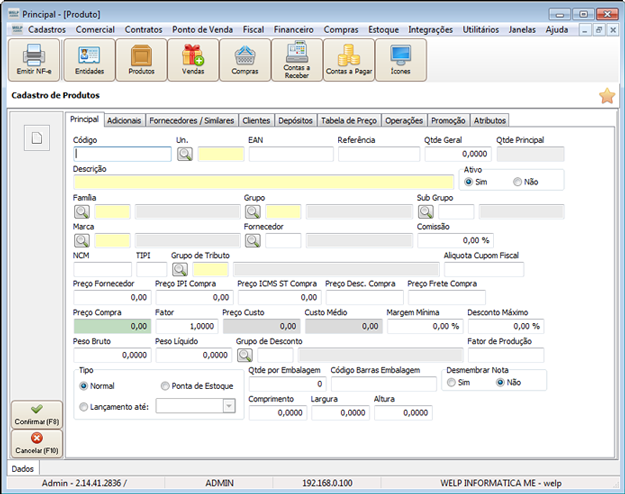Click the Fator field showing 1,0000
The height and width of the screenshot is (494, 625).
pyautogui.click(x=187, y=326)
